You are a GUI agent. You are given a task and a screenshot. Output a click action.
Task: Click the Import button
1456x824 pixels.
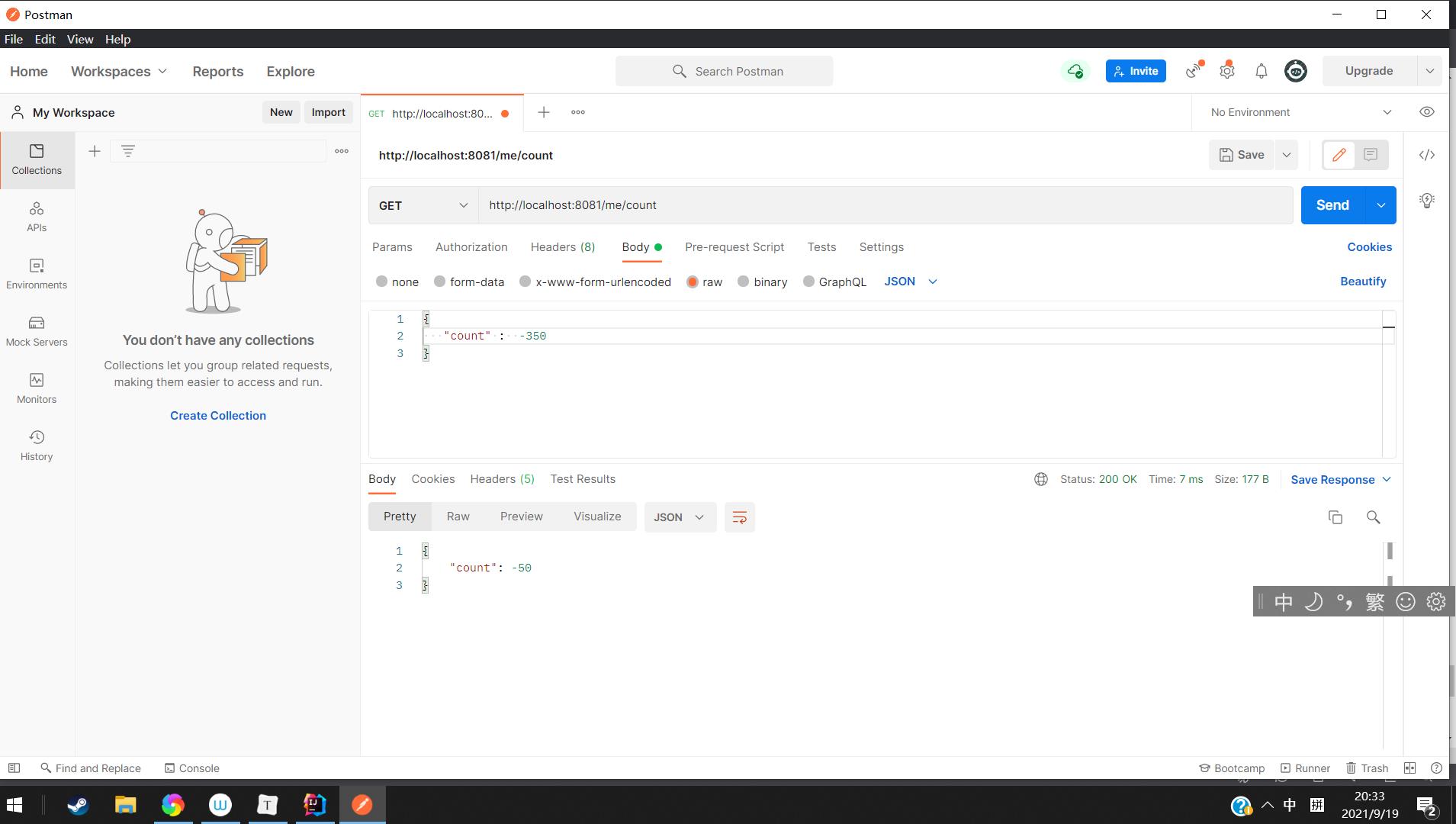329,112
